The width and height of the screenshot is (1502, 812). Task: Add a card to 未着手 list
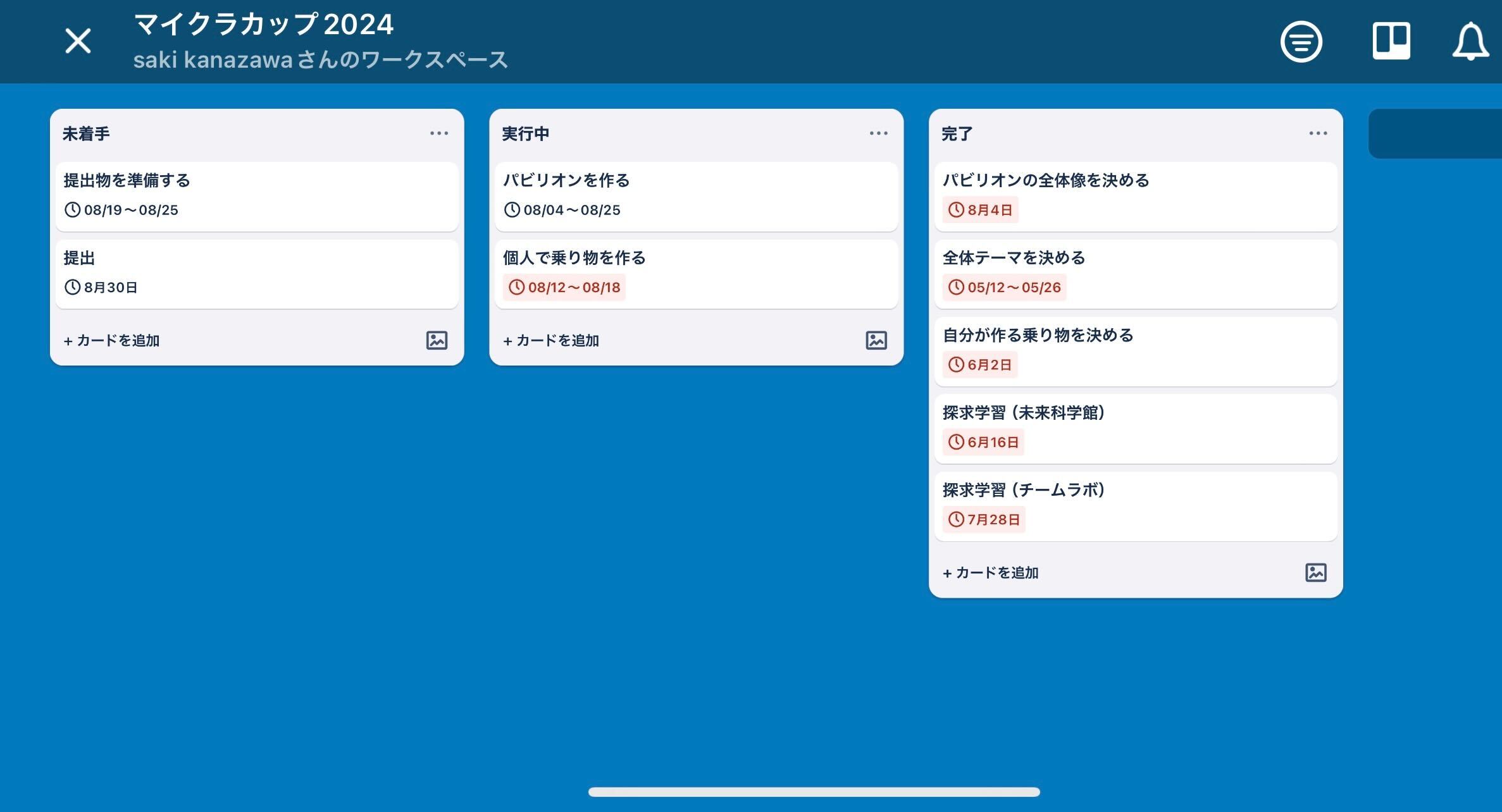pos(111,340)
